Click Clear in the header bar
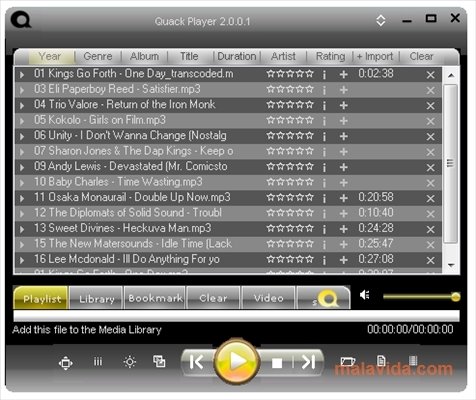This screenshot has height=400, width=476. [421, 56]
